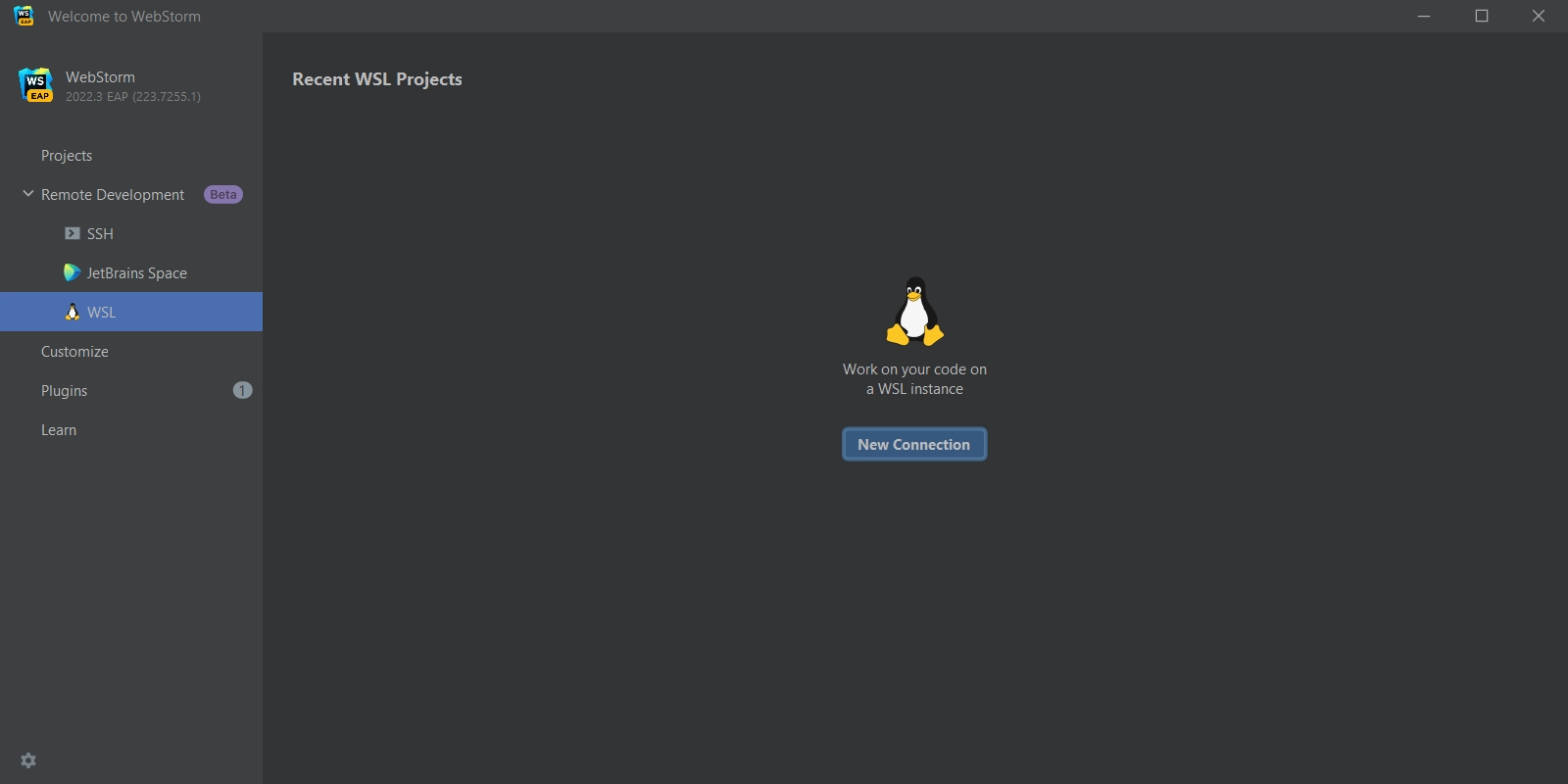Maximize the Welcome to WebStorm window

tap(1482, 16)
